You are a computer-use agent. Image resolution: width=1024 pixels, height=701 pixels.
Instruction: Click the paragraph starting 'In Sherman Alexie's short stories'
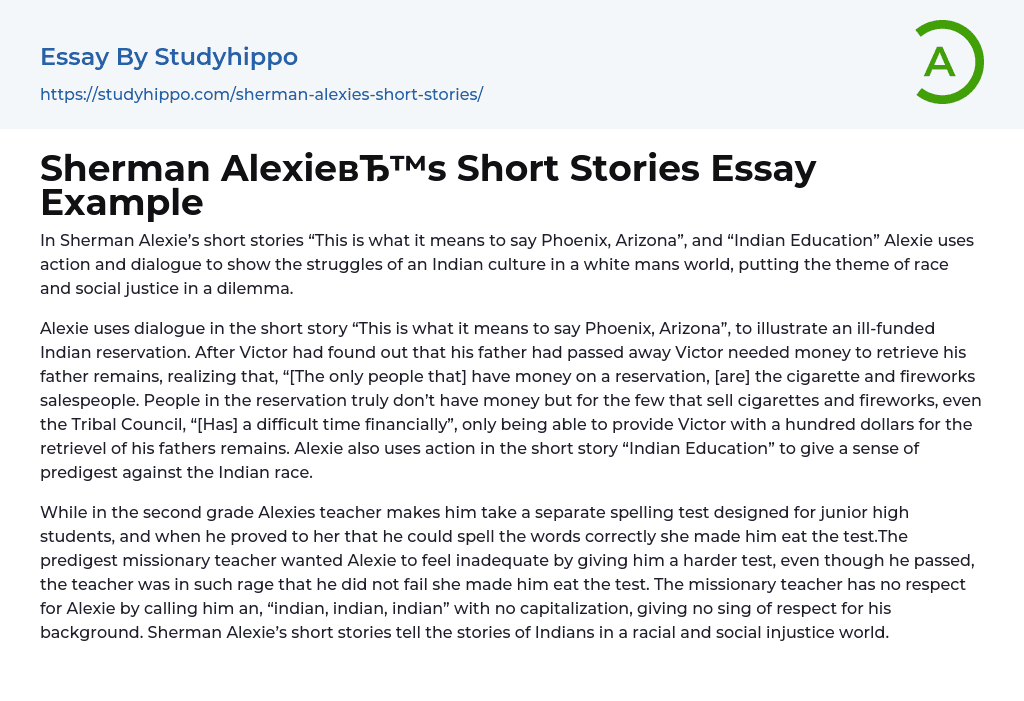click(x=506, y=264)
